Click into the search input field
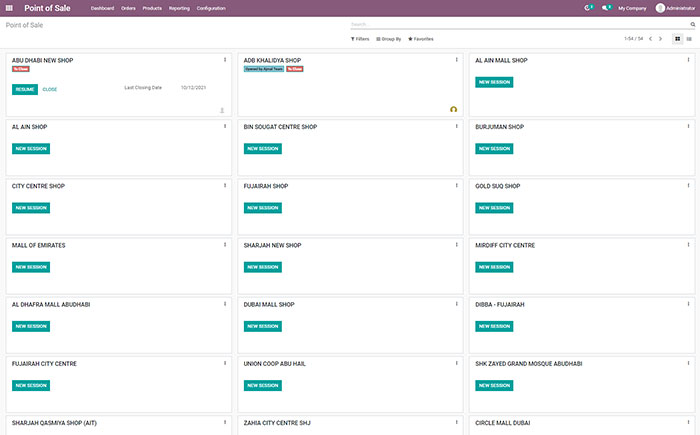 click(x=519, y=25)
